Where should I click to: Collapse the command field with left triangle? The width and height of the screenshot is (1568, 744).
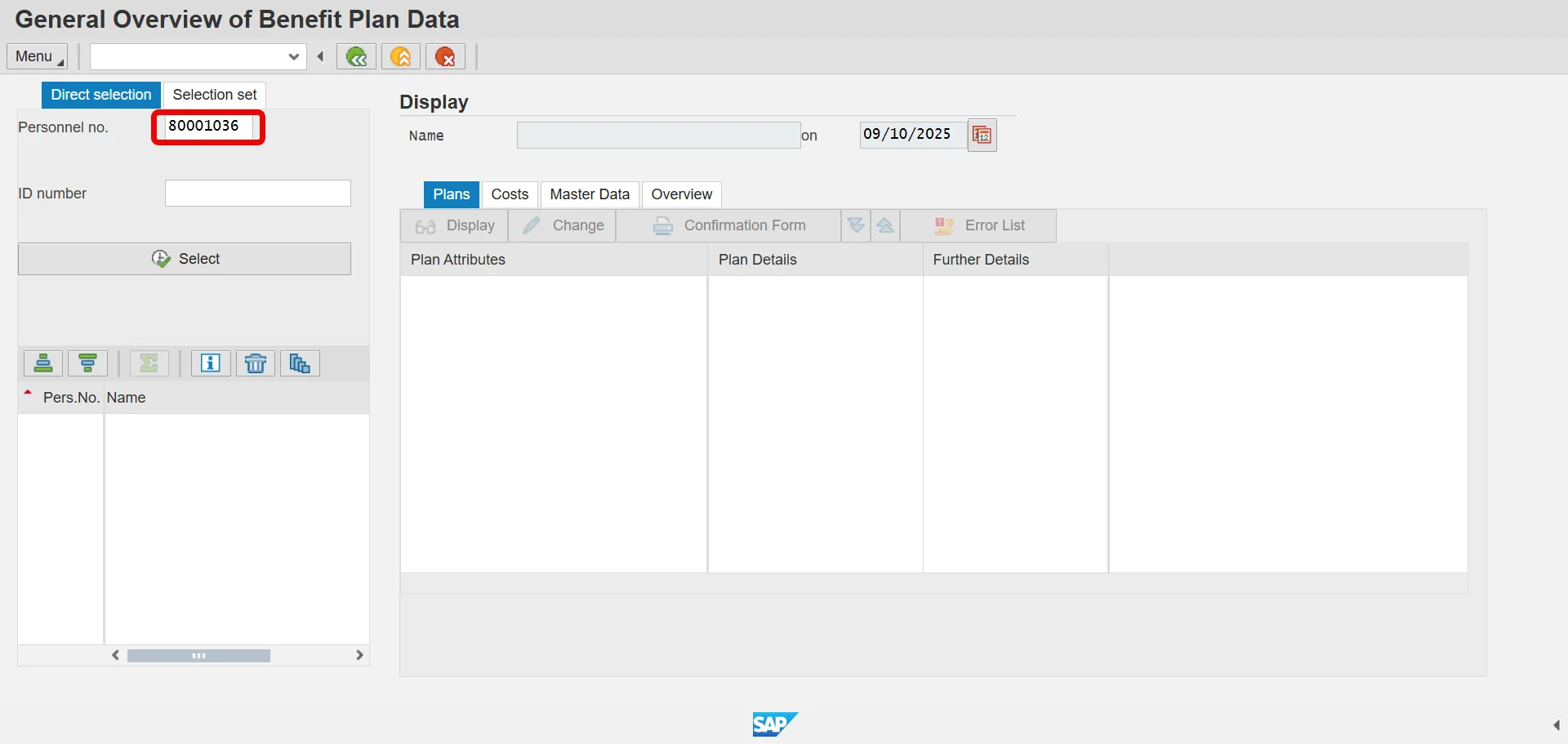(321, 56)
